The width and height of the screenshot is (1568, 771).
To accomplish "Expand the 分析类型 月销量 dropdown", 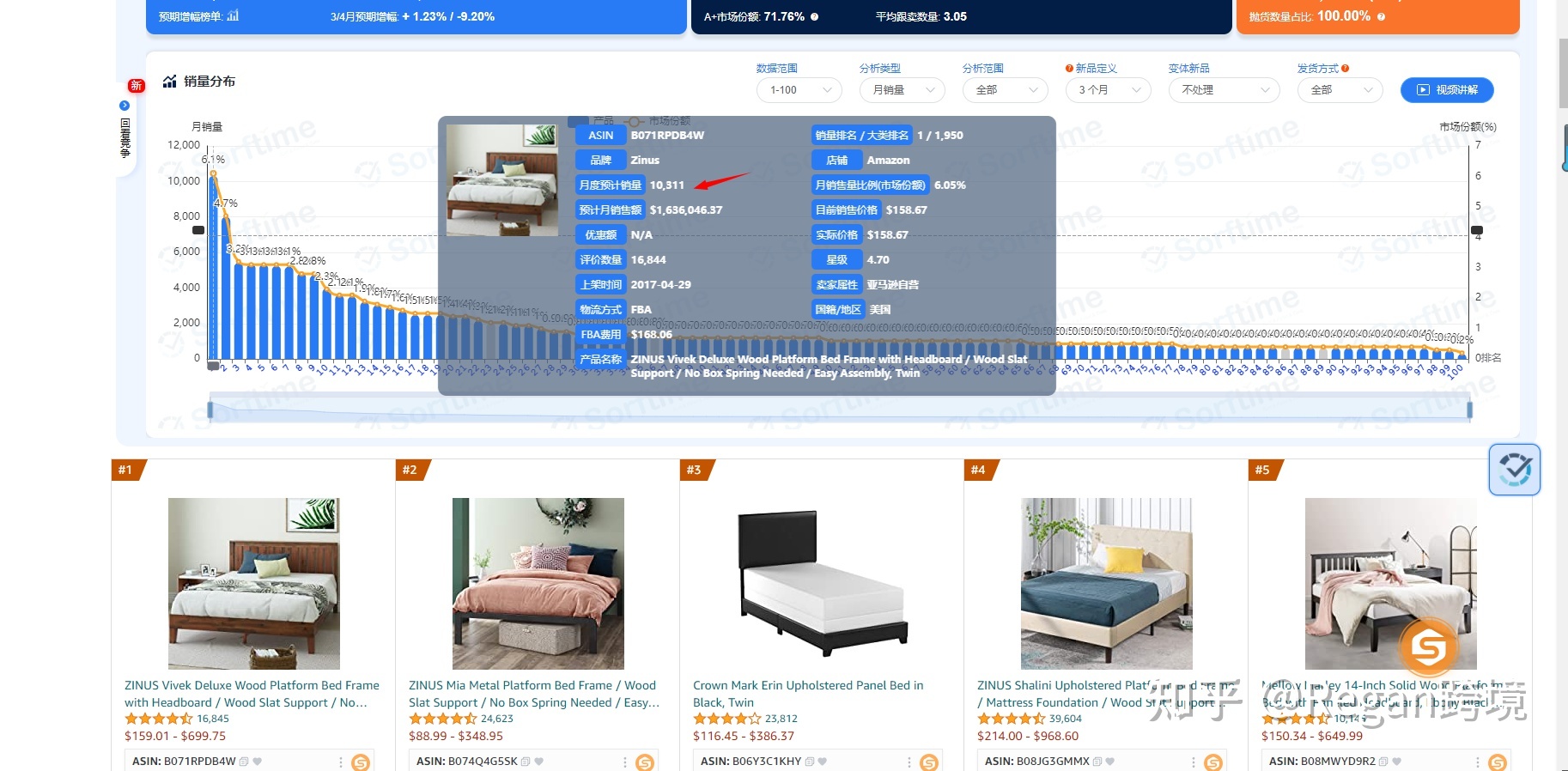I will tap(902, 90).
